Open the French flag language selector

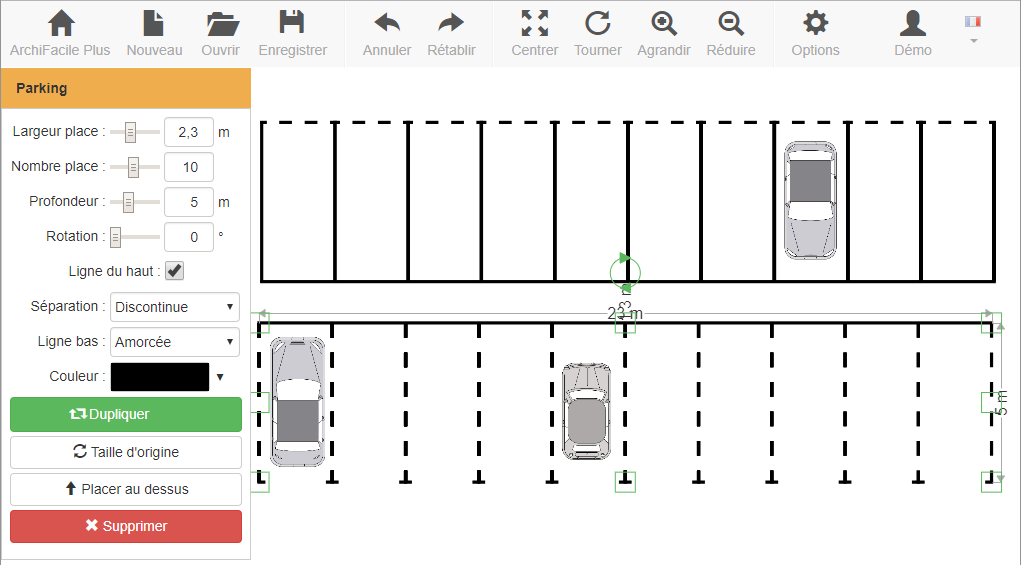[x=973, y=28]
